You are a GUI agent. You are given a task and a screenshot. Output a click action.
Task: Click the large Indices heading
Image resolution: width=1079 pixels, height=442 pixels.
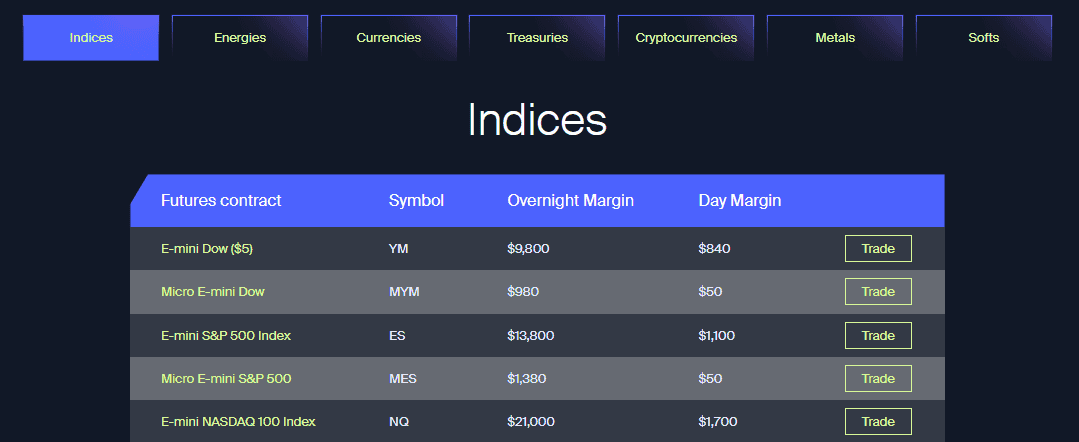point(537,120)
